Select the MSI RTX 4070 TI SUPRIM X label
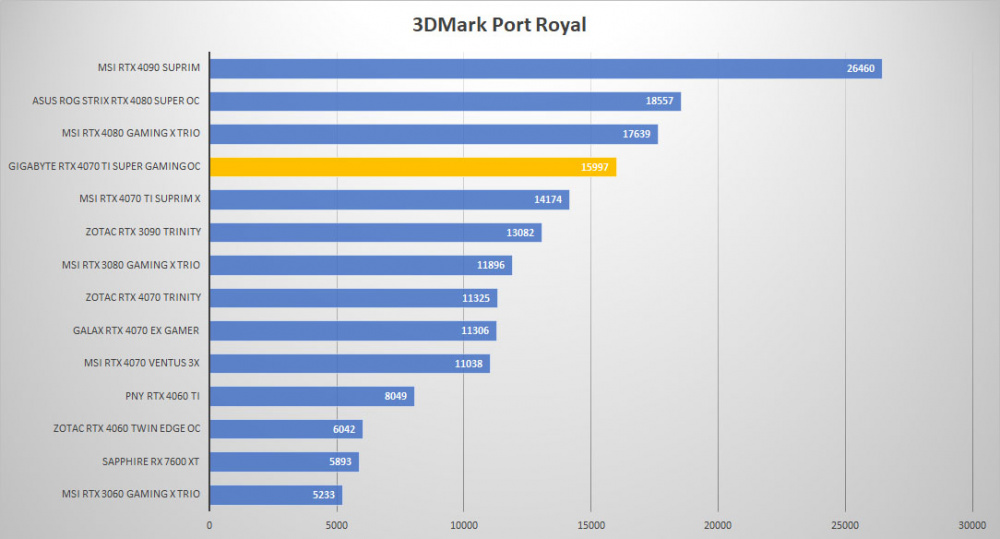Viewport: 1000px width, 539px height. pyautogui.click(x=140, y=199)
